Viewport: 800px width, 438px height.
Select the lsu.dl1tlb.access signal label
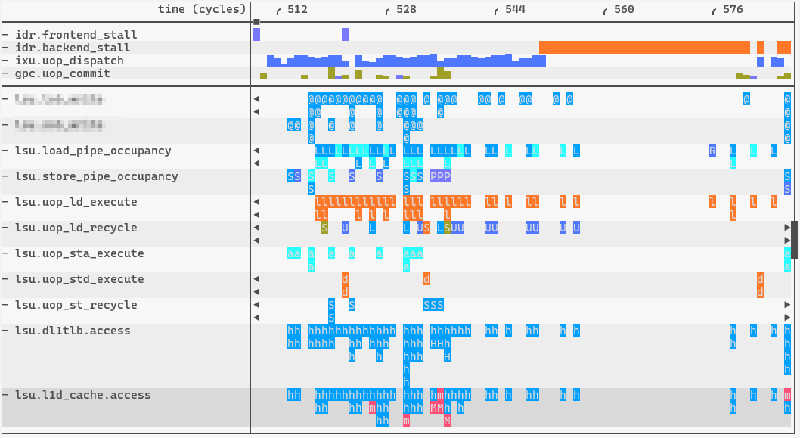[x=73, y=330]
